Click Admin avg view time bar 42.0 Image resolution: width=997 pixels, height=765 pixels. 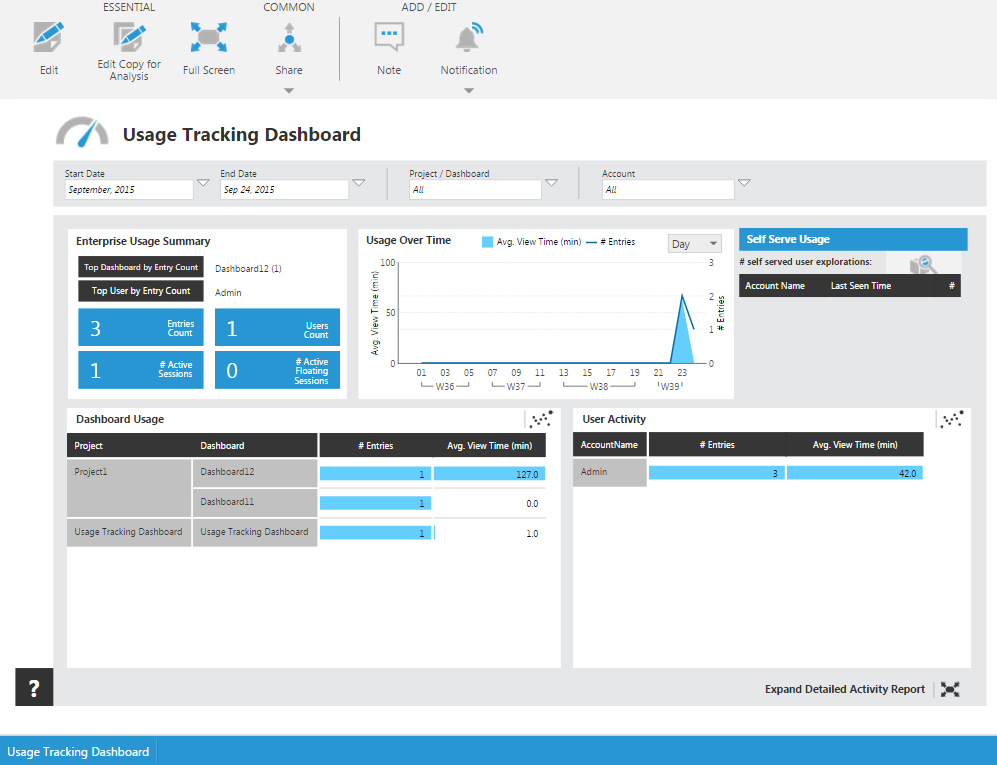pos(855,472)
